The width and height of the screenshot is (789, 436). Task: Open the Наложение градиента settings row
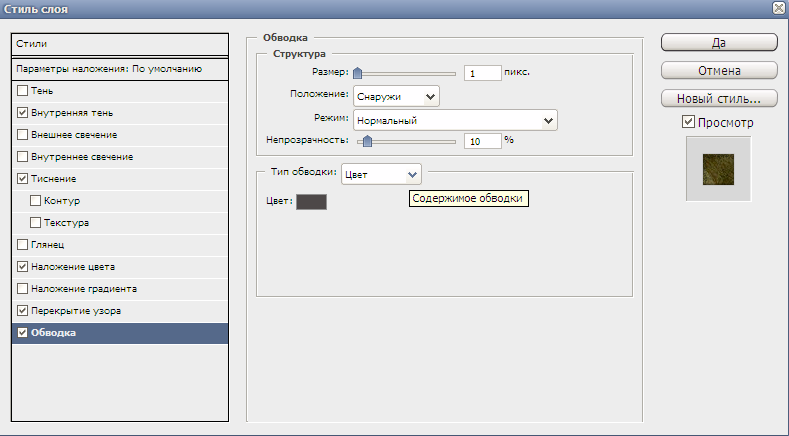point(120,288)
